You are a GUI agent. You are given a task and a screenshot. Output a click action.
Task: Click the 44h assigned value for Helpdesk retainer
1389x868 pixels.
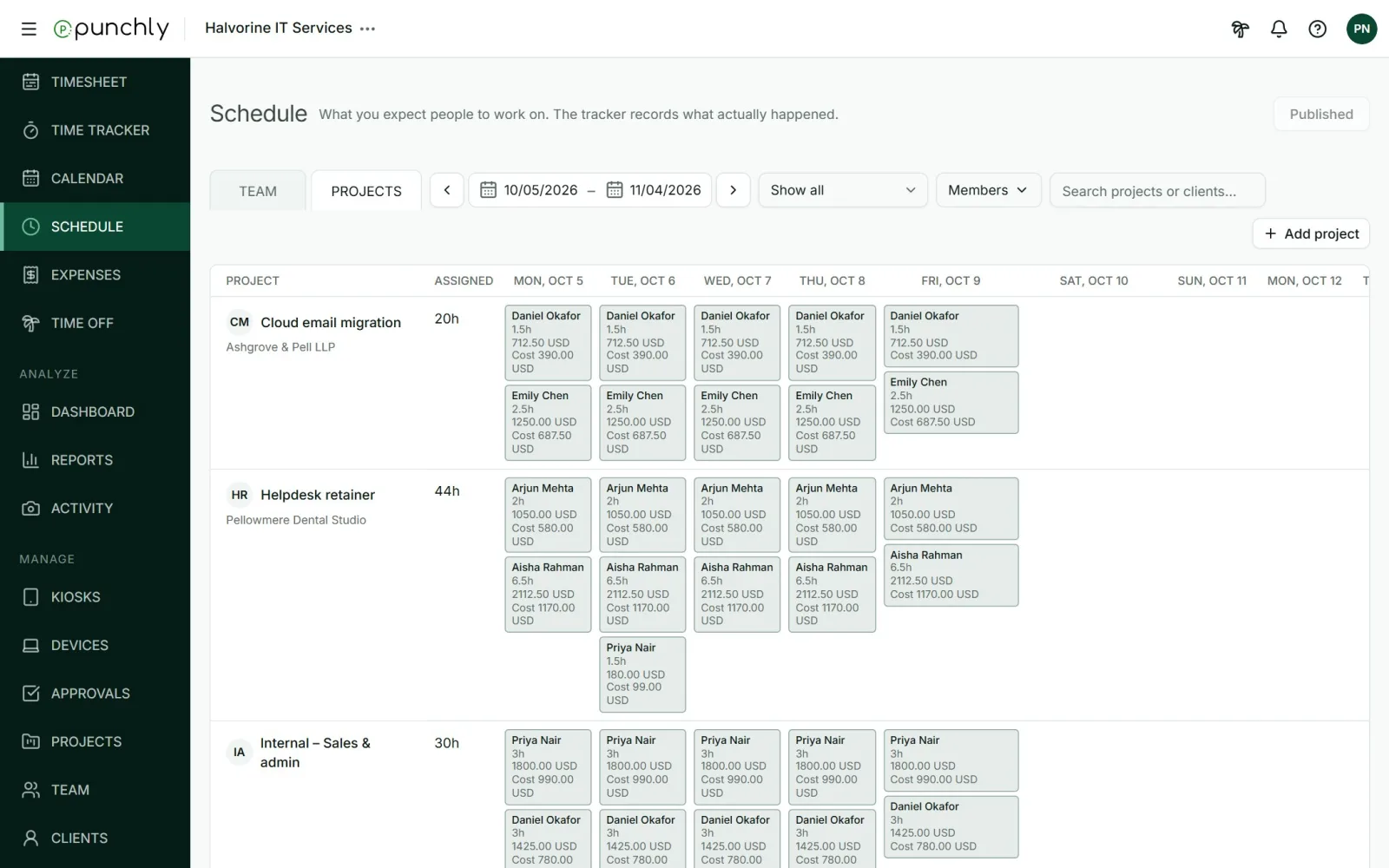coord(447,491)
